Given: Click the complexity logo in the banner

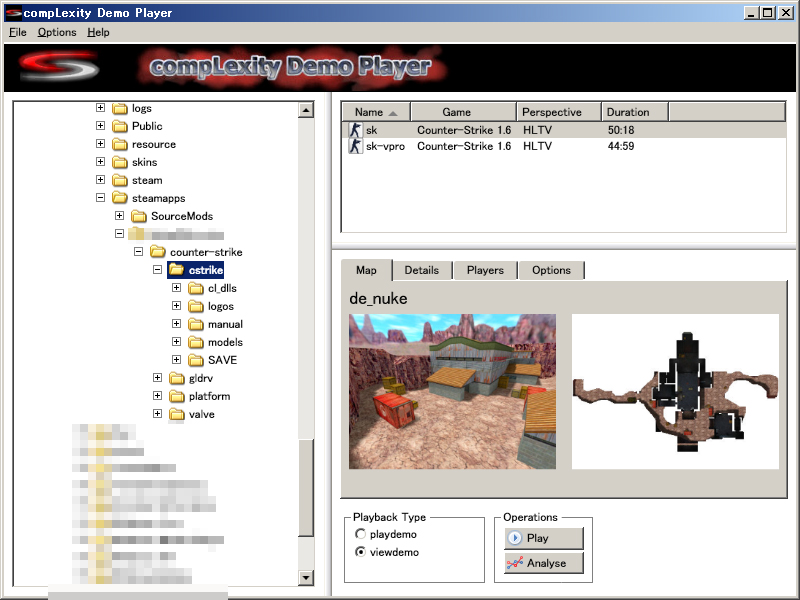Looking at the screenshot, I should (x=59, y=67).
